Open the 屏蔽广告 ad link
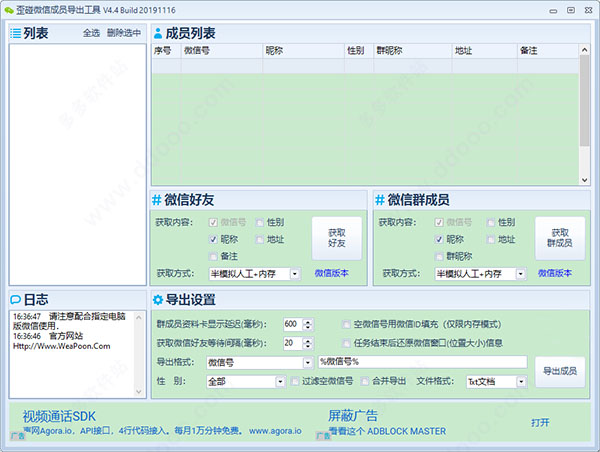This screenshot has width=600, height=452. [x=352, y=416]
